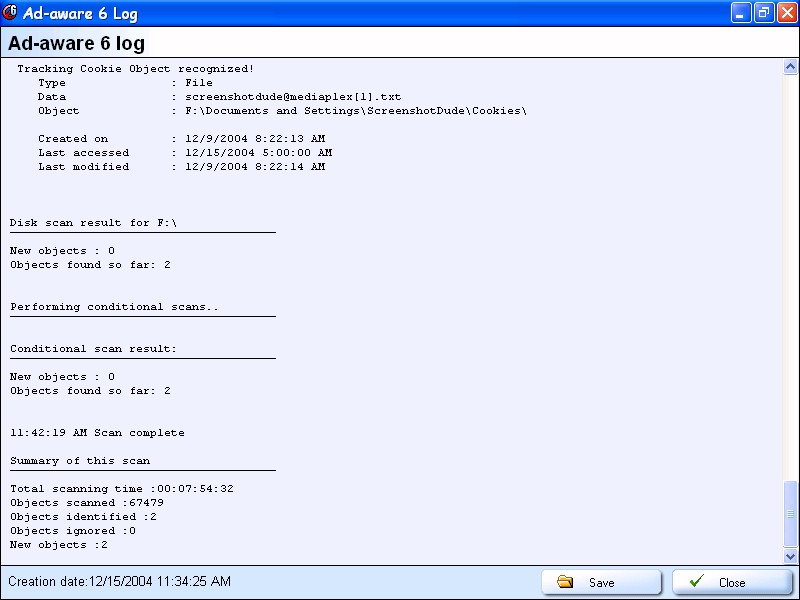Click the final 'New objects :2' line
This screenshot has height=600, width=800.
(59, 545)
